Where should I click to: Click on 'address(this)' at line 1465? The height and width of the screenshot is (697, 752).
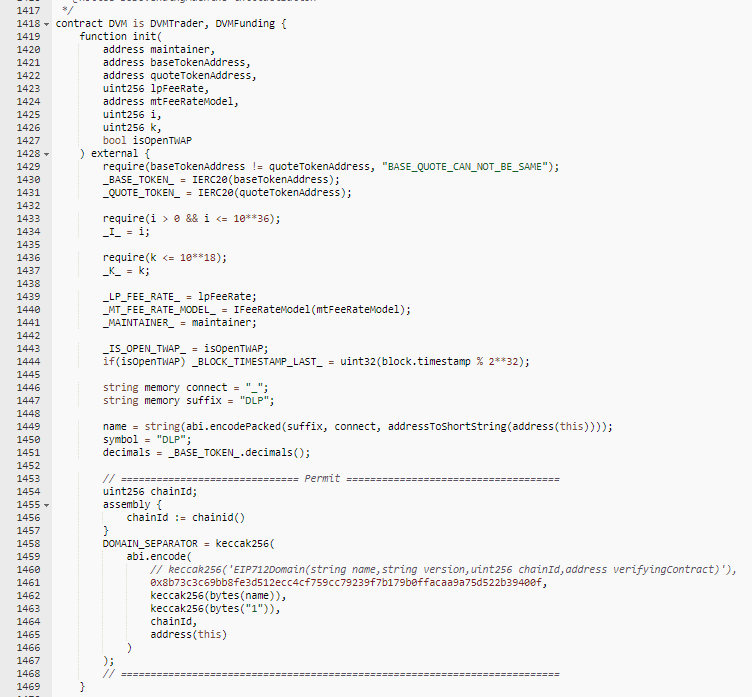188,635
